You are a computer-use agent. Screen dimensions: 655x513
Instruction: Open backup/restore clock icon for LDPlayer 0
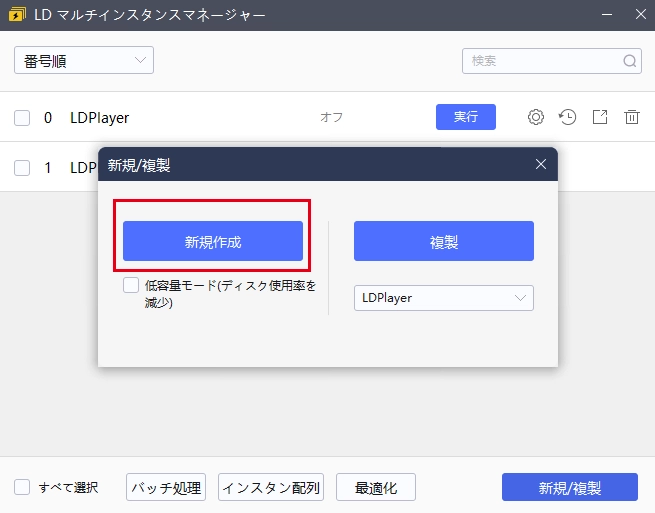567,117
